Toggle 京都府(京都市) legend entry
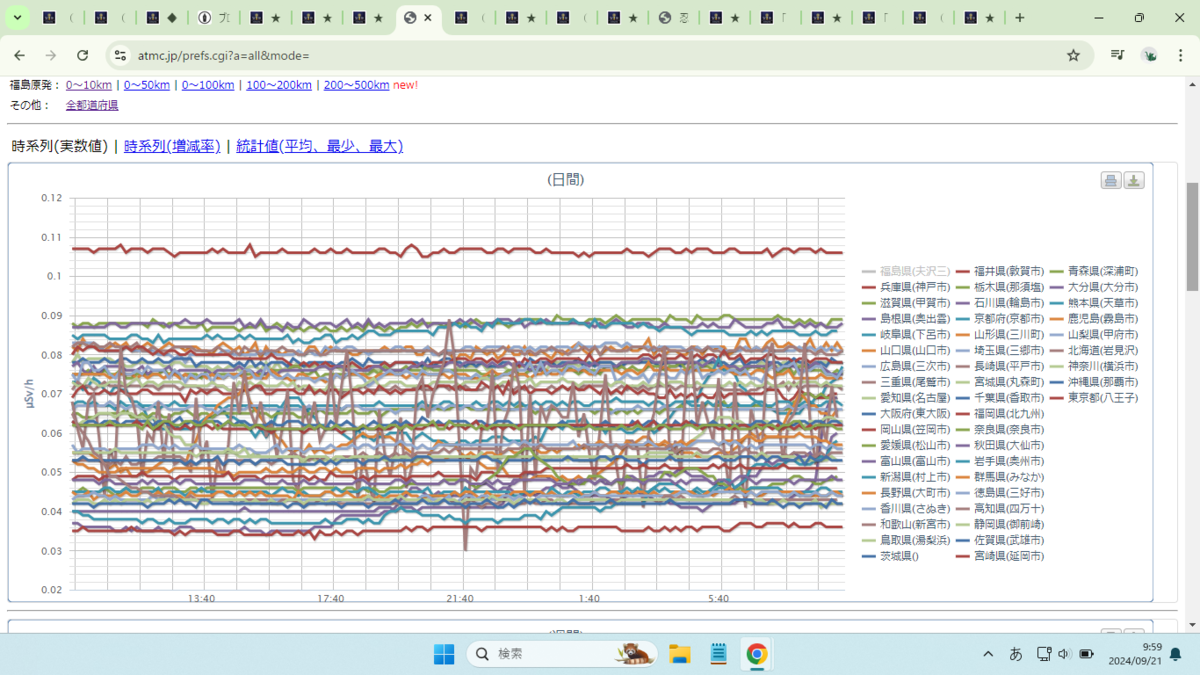 tap(1000, 318)
